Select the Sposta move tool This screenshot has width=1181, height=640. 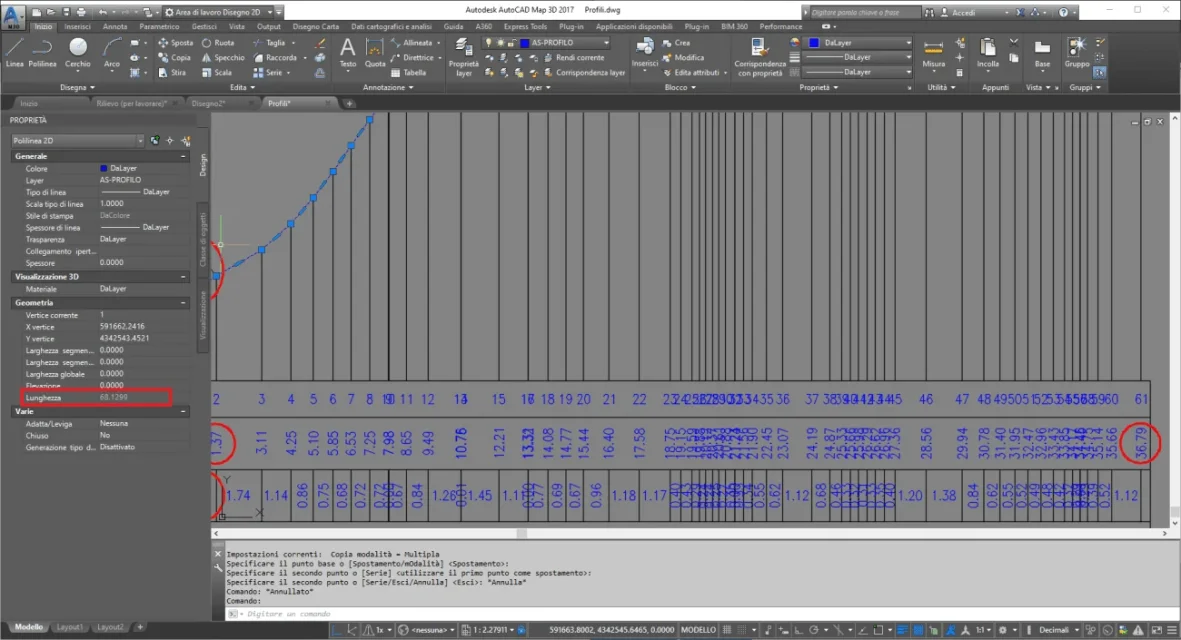pyautogui.click(x=175, y=43)
